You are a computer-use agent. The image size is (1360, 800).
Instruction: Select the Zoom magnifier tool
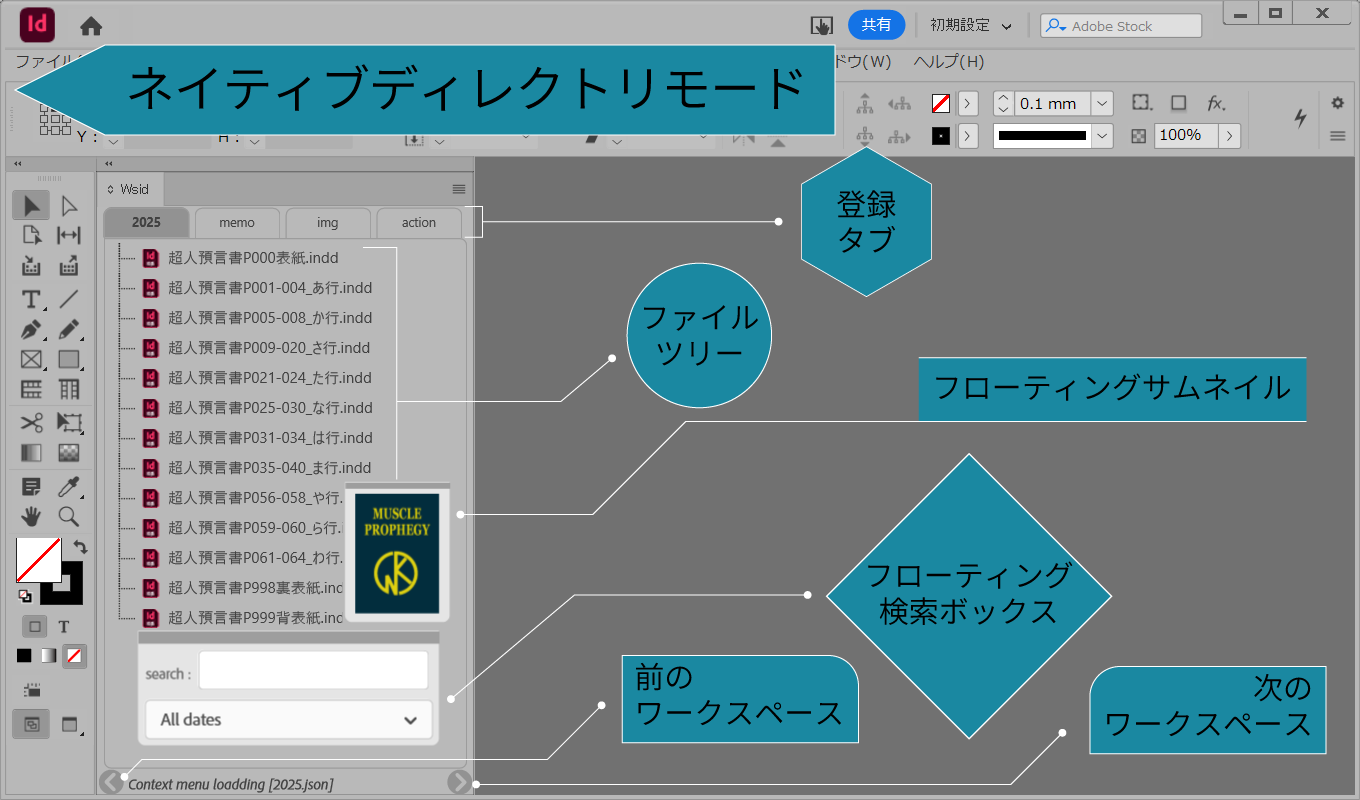pos(68,516)
